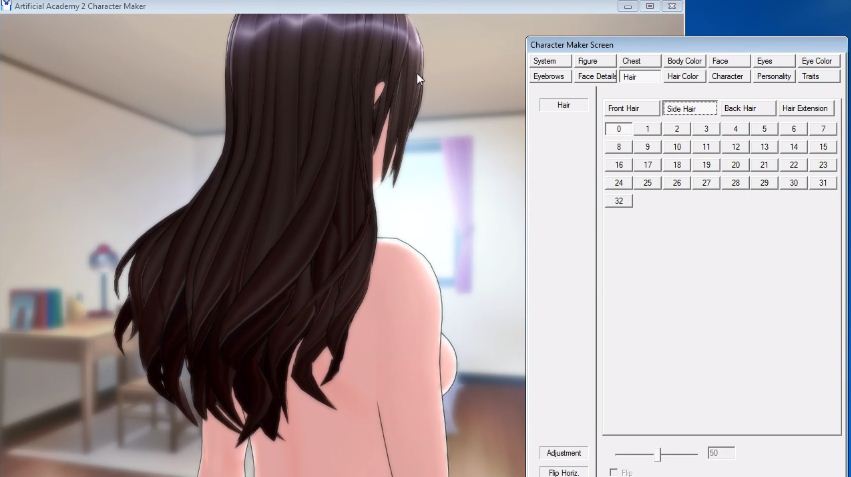Maximize the Character Maker window

[x=650, y=7]
